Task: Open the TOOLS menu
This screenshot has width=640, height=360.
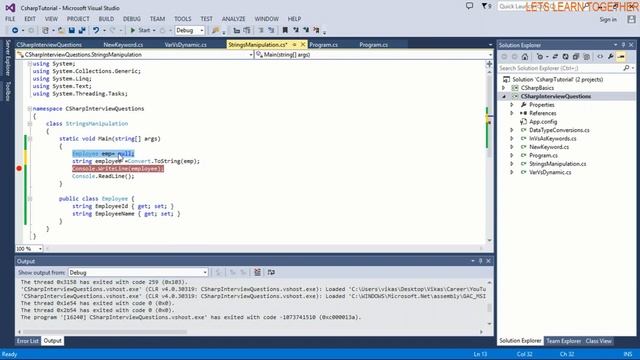Action: click(182, 19)
